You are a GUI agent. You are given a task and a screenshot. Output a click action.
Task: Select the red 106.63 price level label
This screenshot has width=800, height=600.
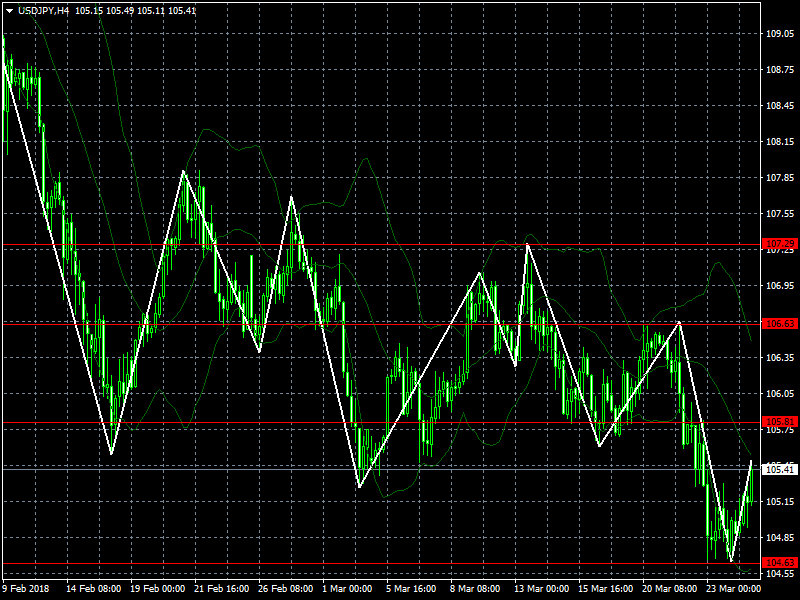pyautogui.click(x=780, y=323)
